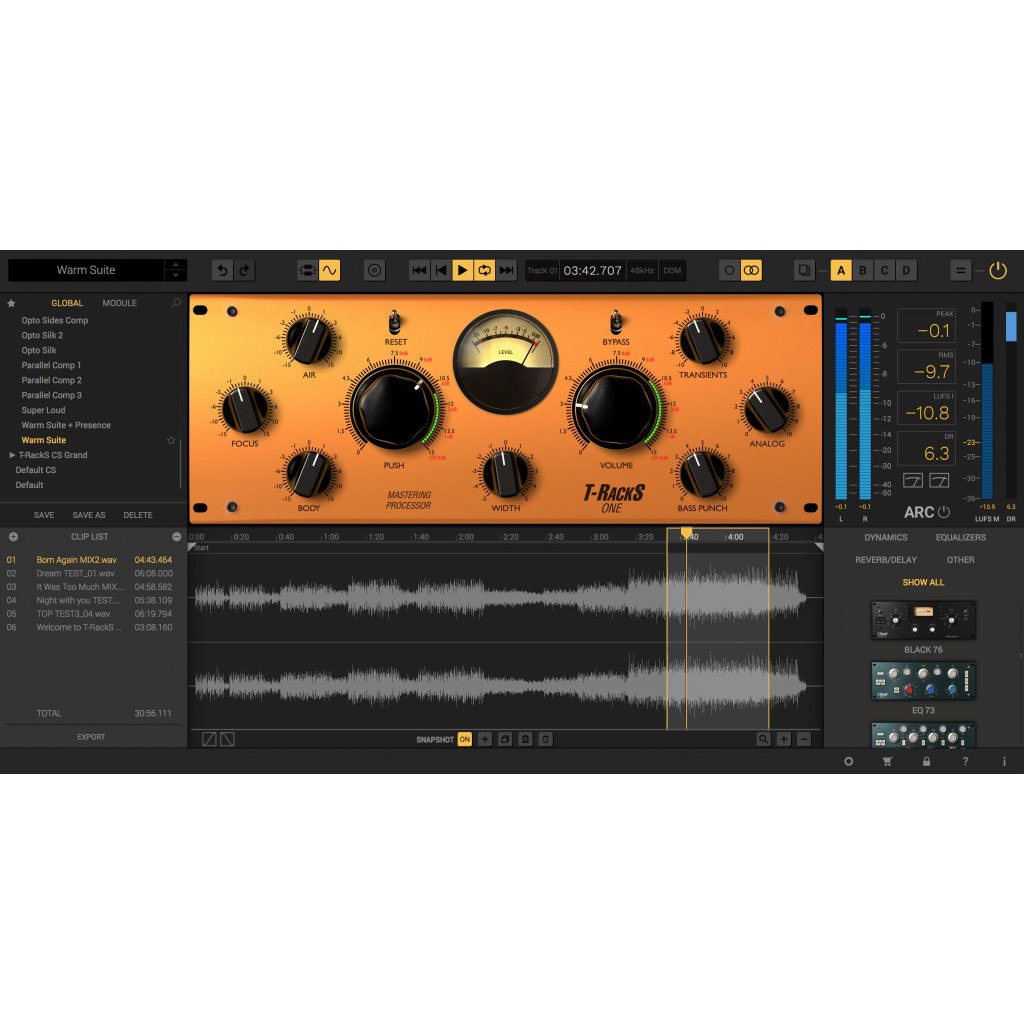
Task: Click the EXPORT button below the clip list
Action: 91,736
